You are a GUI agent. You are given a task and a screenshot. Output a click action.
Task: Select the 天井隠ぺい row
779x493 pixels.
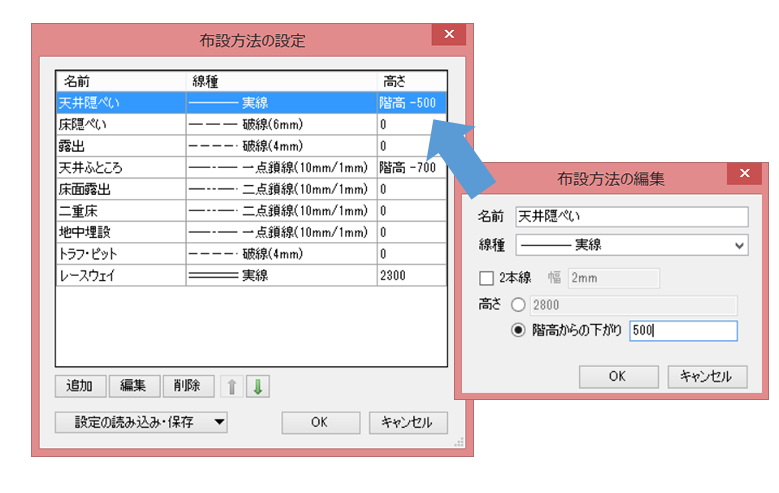(251, 103)
